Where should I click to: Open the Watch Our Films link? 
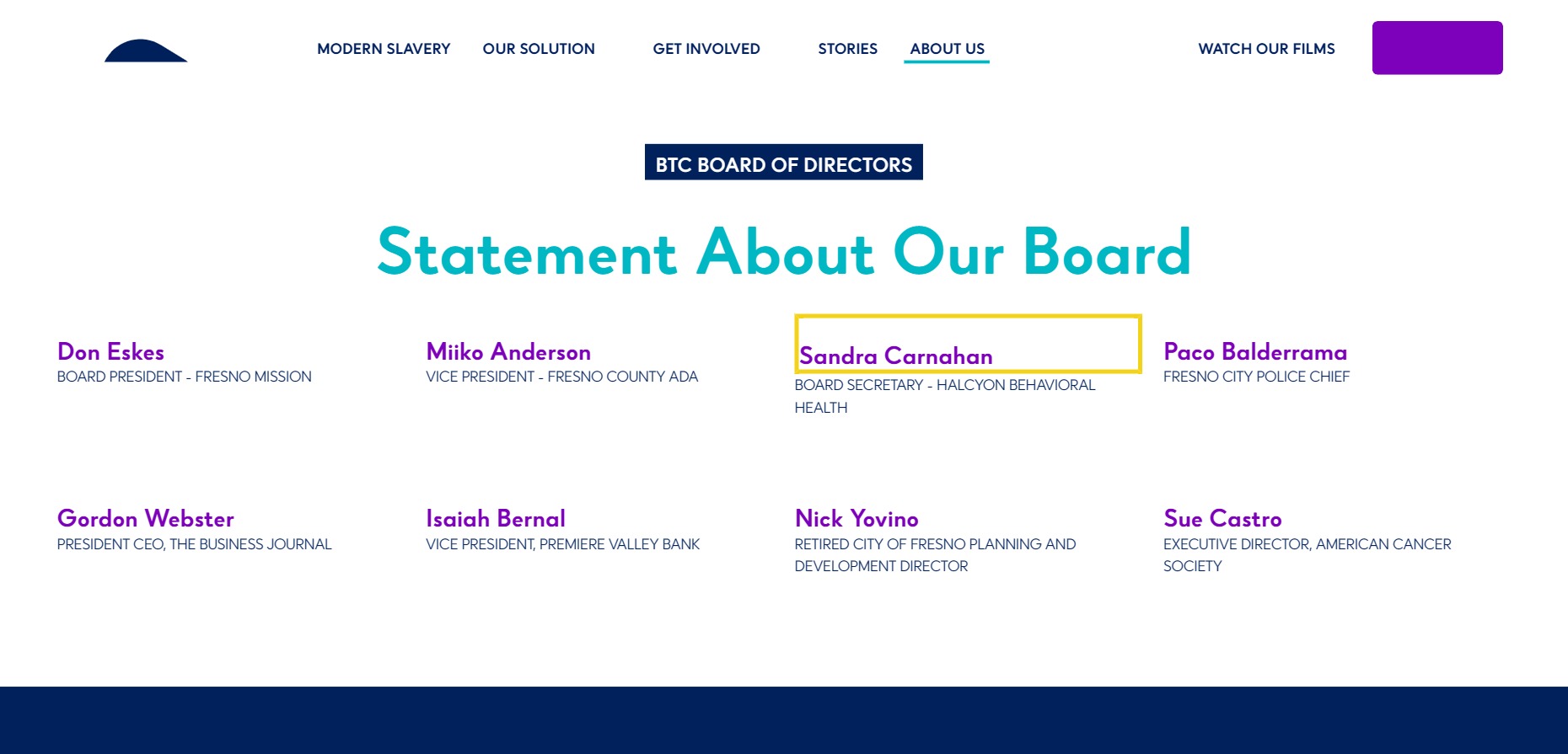tap(1266, 49)
